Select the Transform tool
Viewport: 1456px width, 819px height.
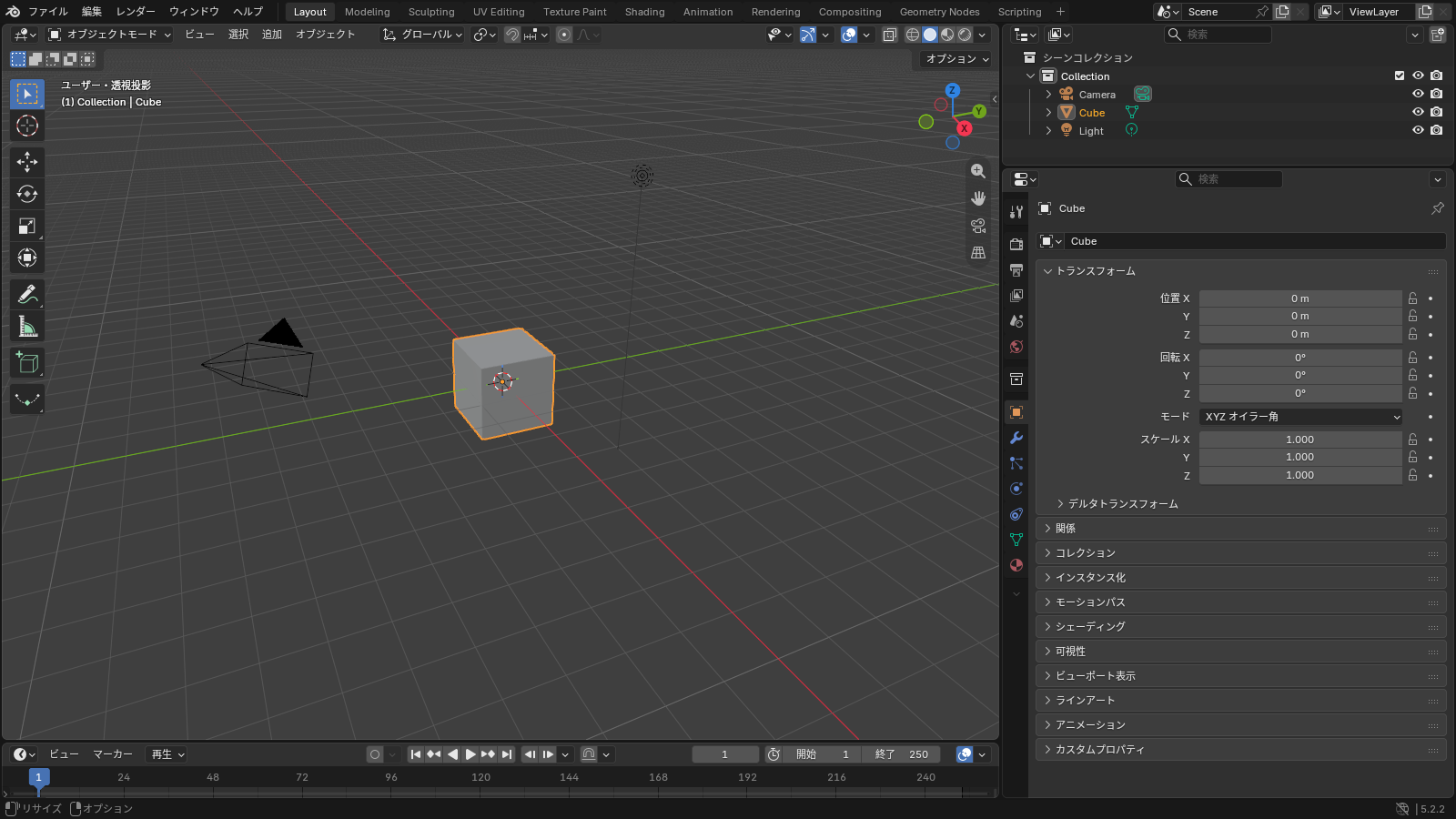[x=27, y=258]
